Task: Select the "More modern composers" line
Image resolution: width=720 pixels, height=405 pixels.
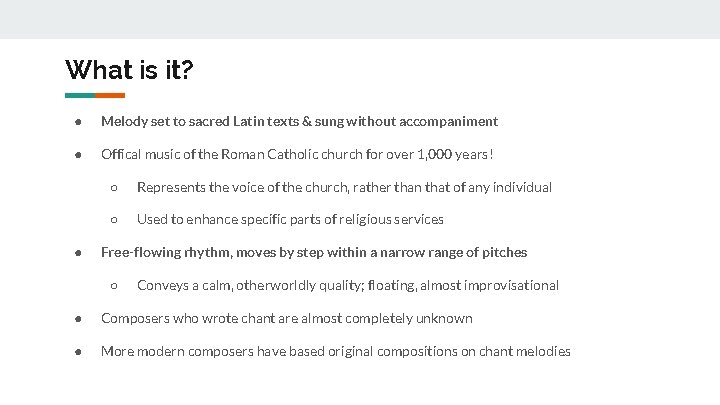Action: tap(335, 352)
